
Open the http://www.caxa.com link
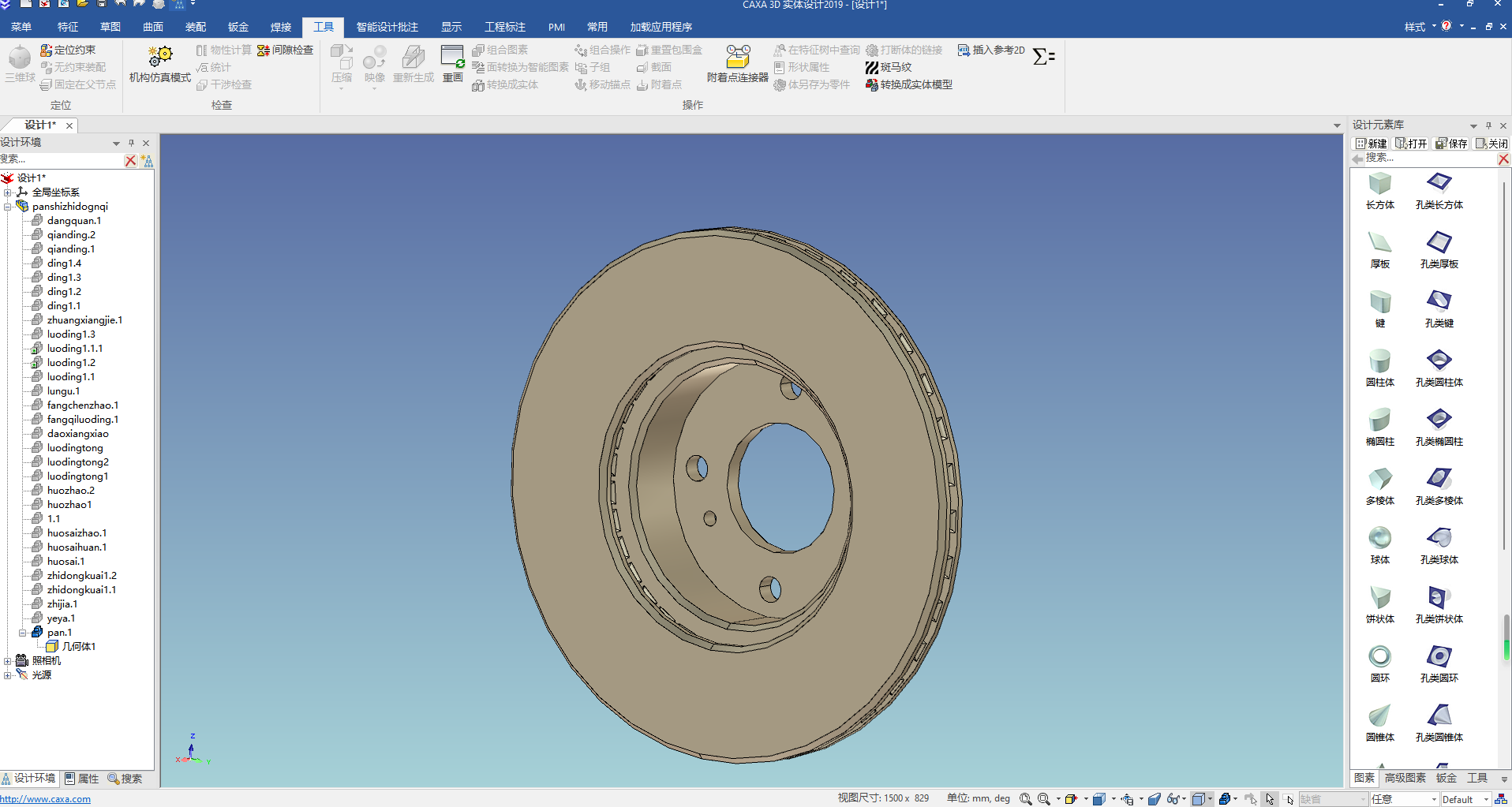[45, 799]
